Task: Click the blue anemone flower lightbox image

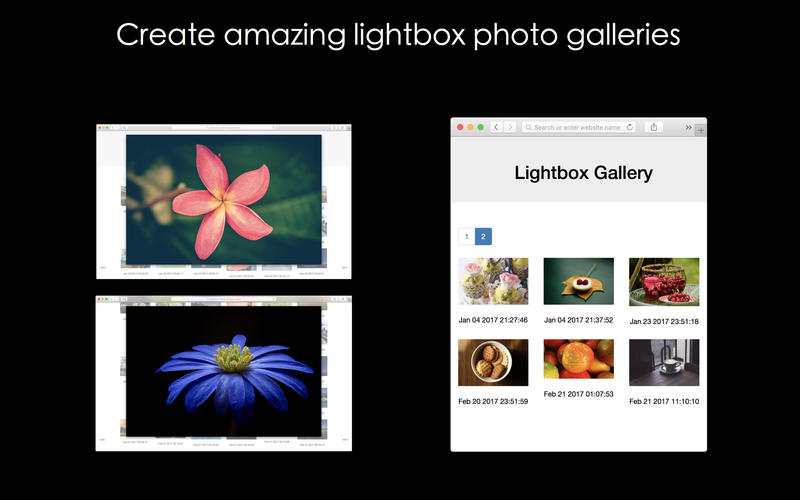Action: pos(224,370)
